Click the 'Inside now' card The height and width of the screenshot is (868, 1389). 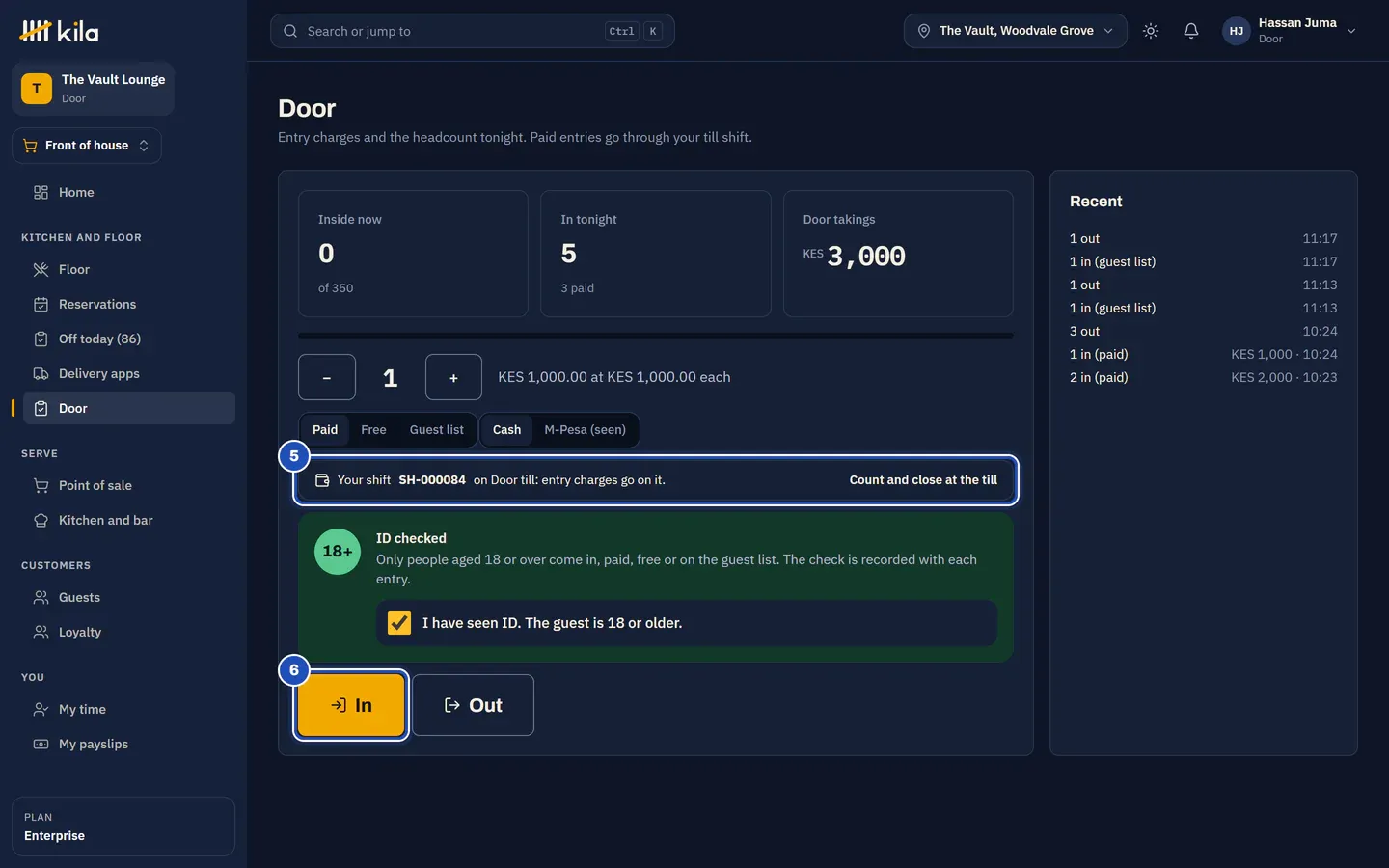coord(413,254)
